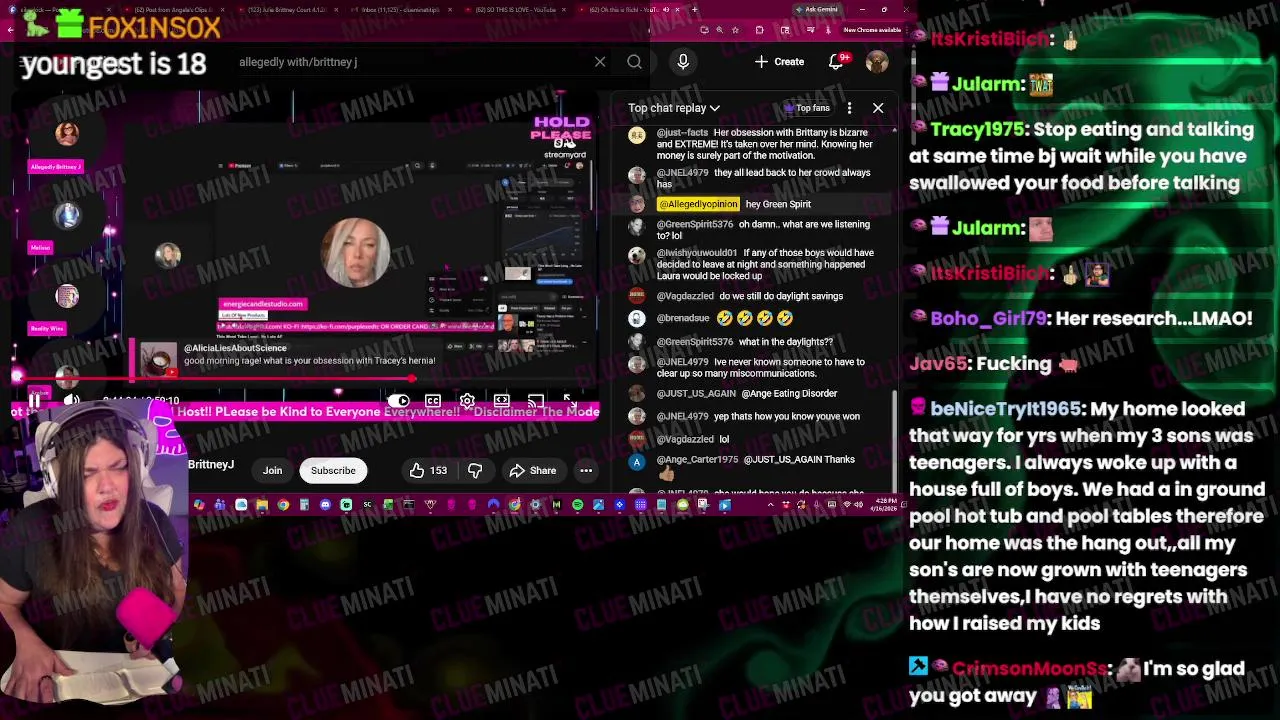1280x720 pixels.
Task: Click the search magnifier icon
Action: 634,62
